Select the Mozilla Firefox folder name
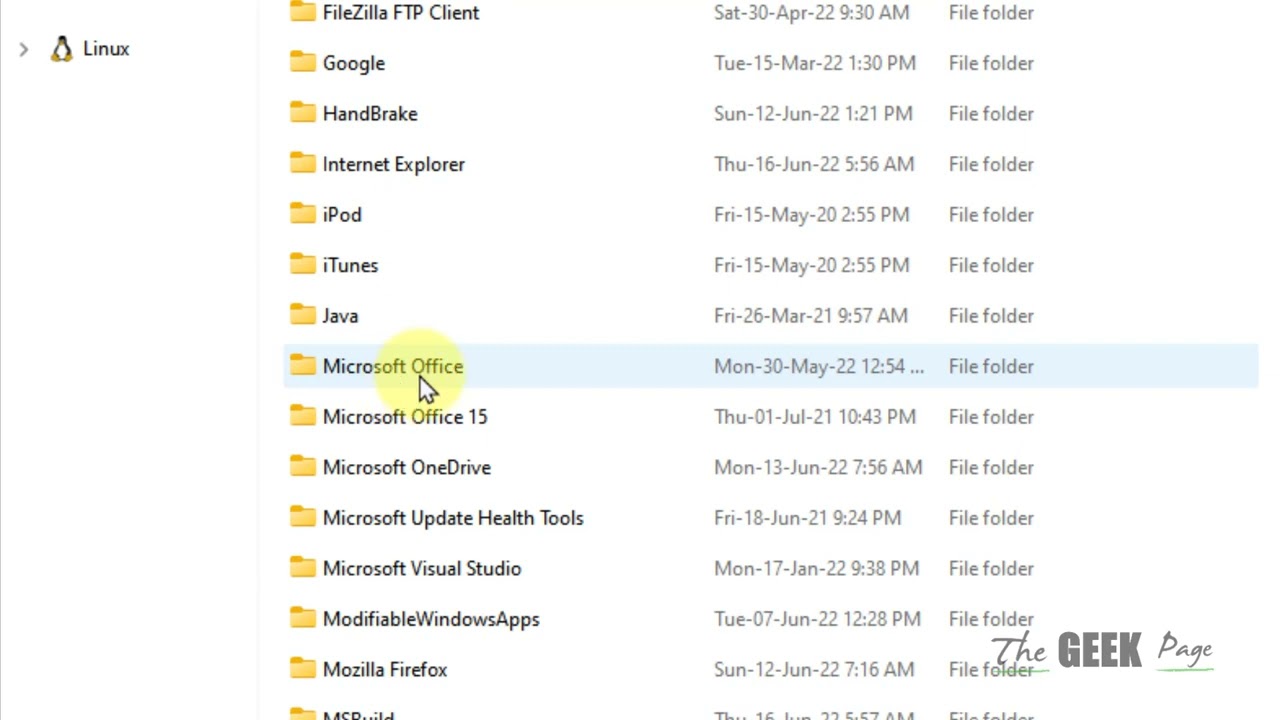 [385, 669]
